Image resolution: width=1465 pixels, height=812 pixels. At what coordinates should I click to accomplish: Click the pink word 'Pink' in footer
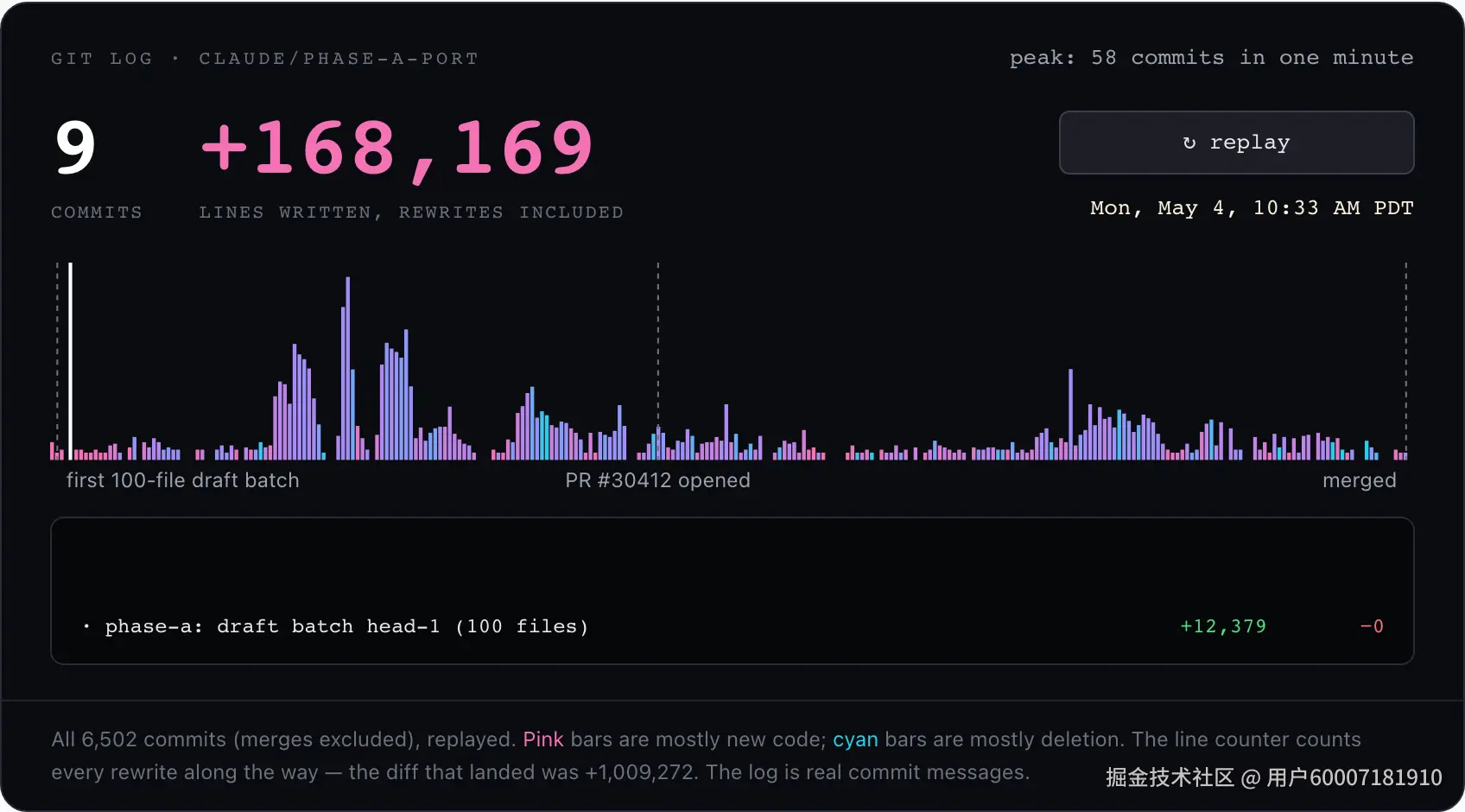[543, 739]
